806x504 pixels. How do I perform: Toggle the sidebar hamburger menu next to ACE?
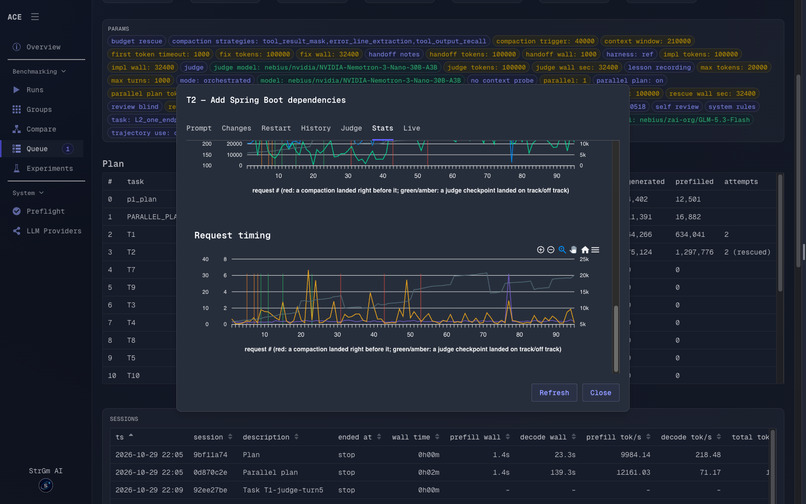35,17
